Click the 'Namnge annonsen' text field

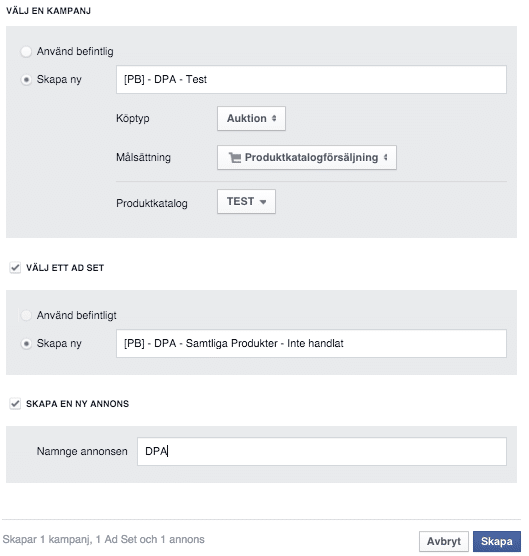click(x=322, y=451)
